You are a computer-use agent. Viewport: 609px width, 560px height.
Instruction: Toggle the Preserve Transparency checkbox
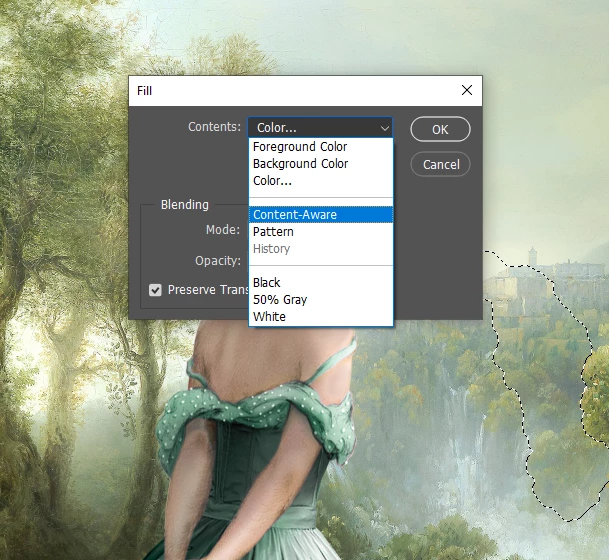[x=155, y=290]
